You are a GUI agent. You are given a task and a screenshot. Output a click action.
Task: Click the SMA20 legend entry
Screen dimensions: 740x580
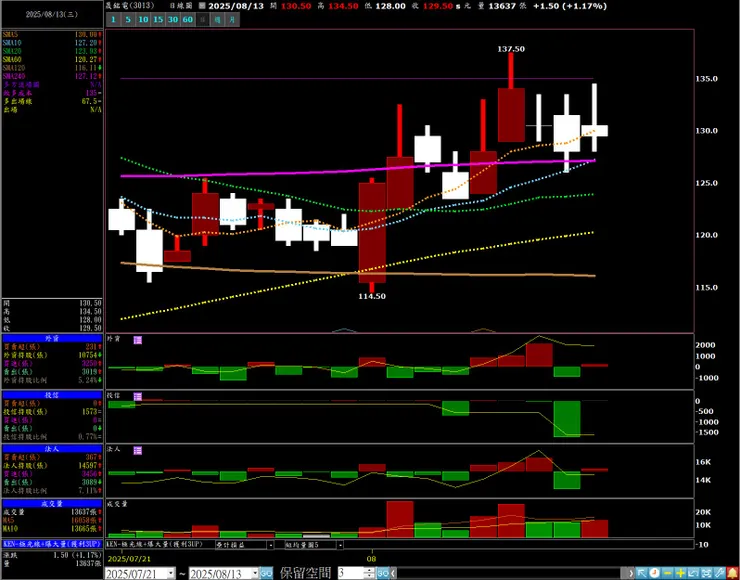[52, 51]
